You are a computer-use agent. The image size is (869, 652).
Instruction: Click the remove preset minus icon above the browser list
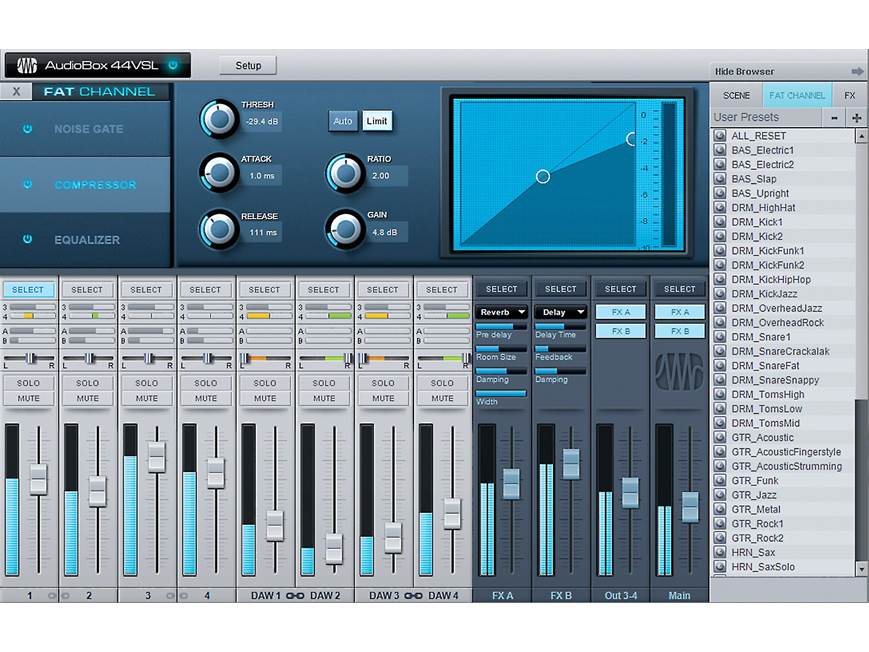(834, 117)
